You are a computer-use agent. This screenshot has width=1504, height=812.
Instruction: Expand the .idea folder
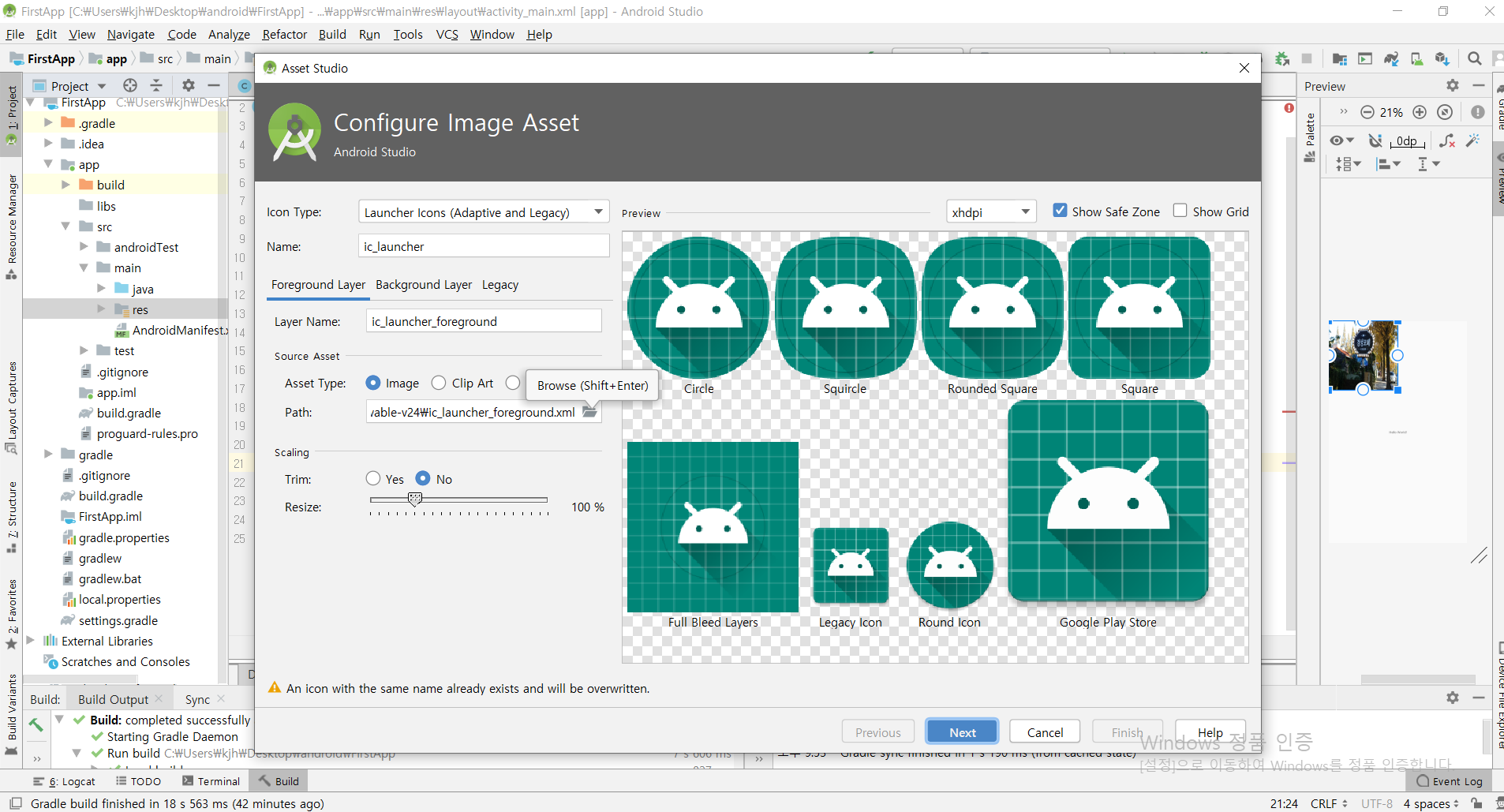pos(48,144)
